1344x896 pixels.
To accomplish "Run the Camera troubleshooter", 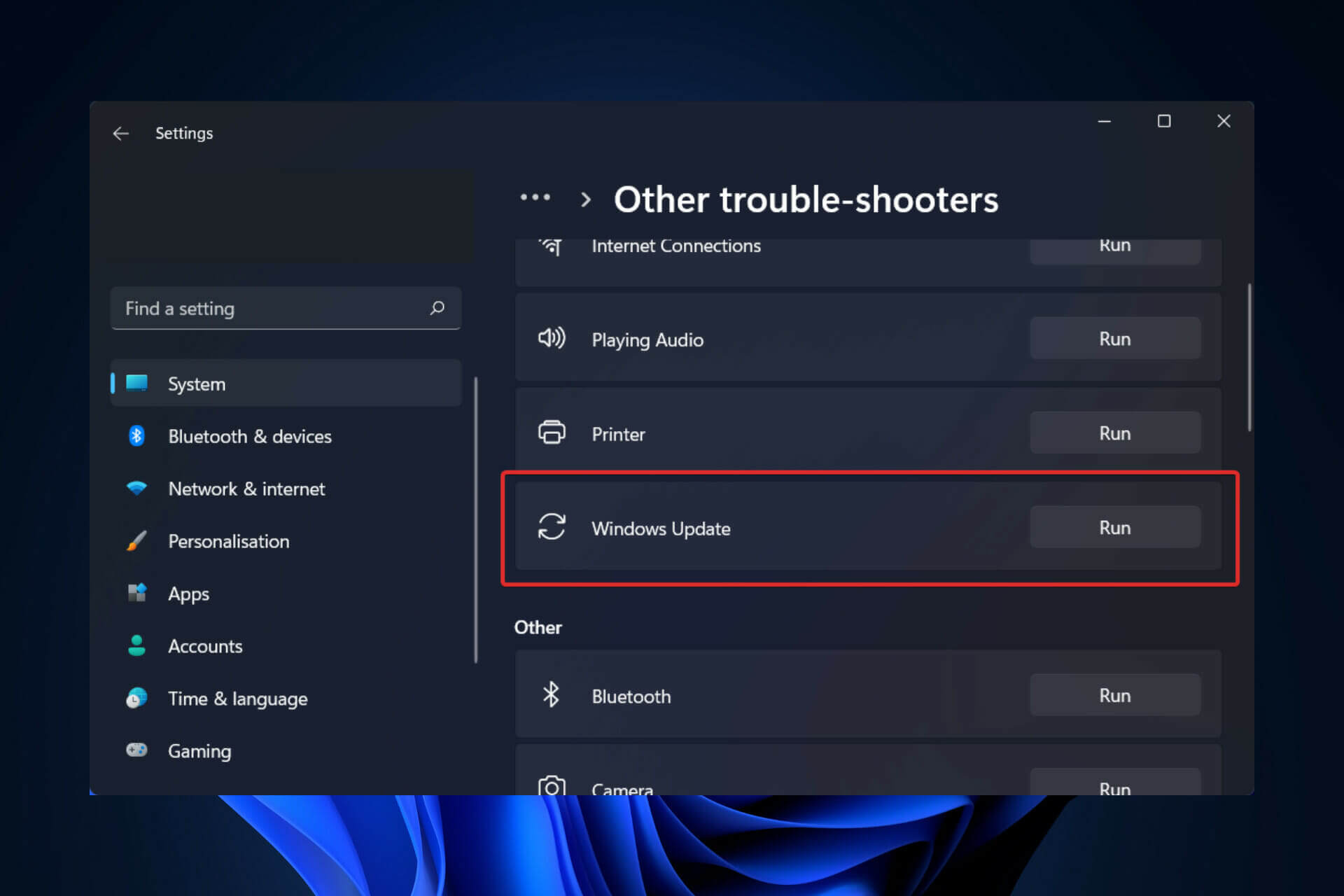I will click(1115, 783).
